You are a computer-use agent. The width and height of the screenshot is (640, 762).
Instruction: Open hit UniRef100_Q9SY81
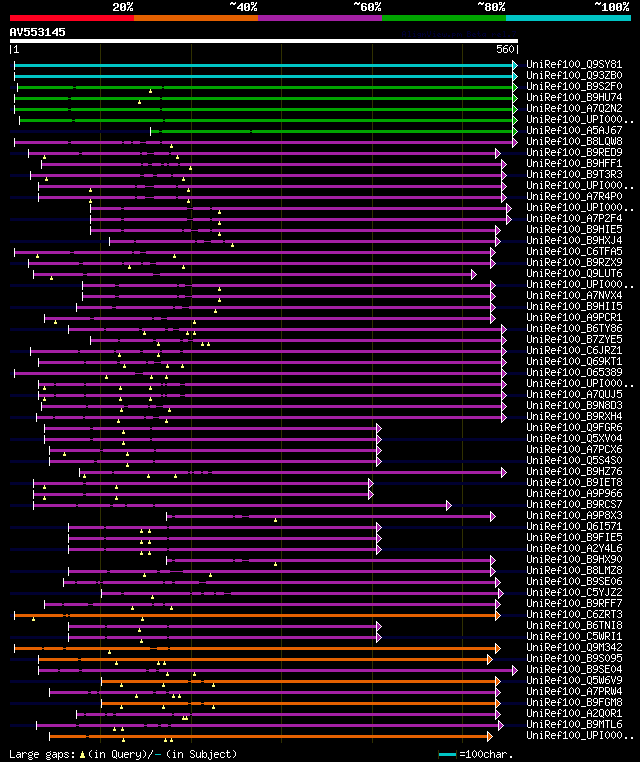click(574, 64)
